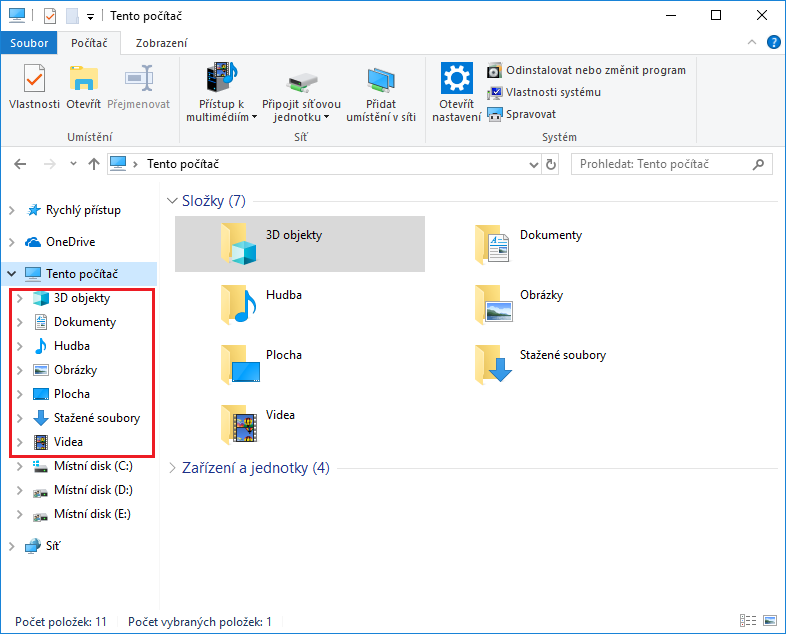Expand Dokumenty in the tree
Viewport: 786px width, 634px height.
pyautogui.click(x=20, y=322)
